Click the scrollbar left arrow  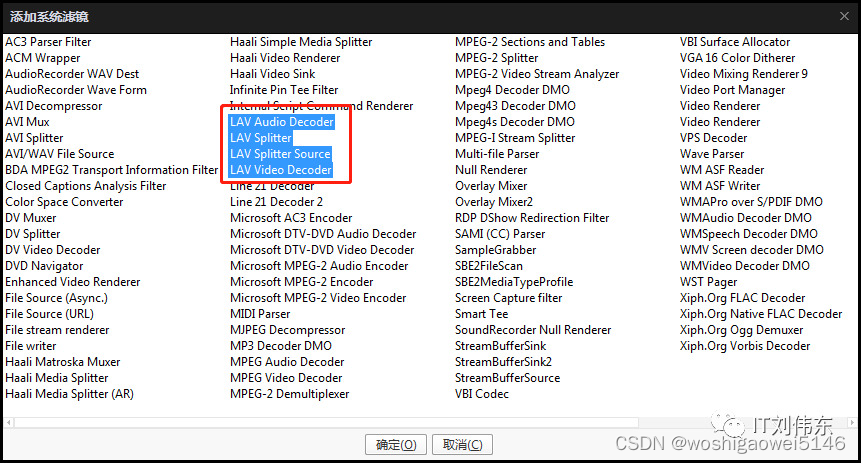point(8,422)
